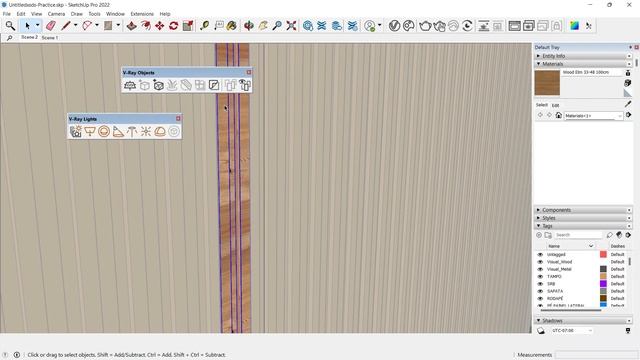The width and height of the screenshot is (640, 360).
Task: Click the material eyedropper sample tool
Action: (628, 104)
